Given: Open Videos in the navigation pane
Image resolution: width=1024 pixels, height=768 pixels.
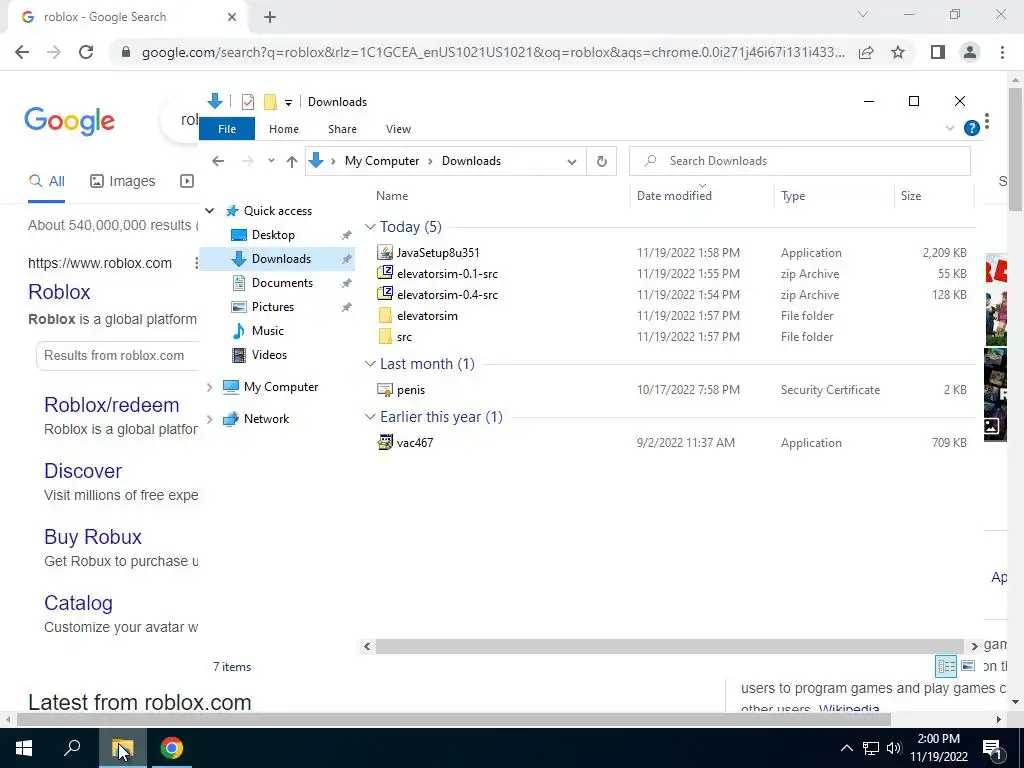Looking at the screenshot, I should (x=269, y=355).
